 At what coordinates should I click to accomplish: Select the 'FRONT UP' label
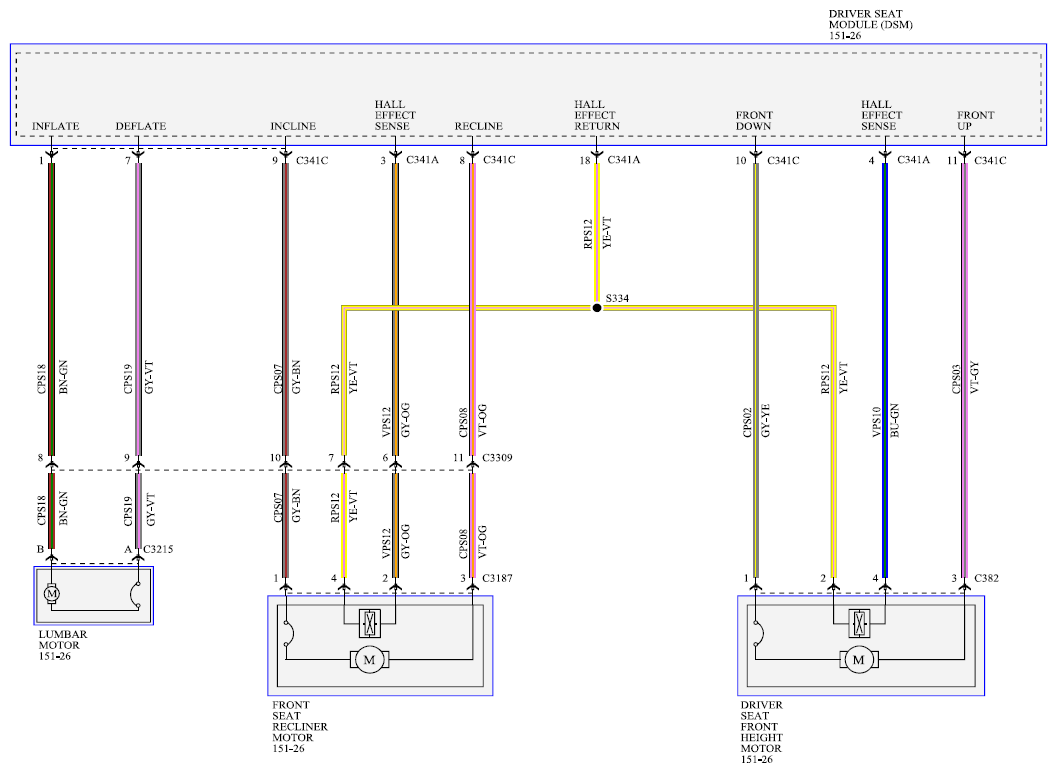tap(975, 121)
